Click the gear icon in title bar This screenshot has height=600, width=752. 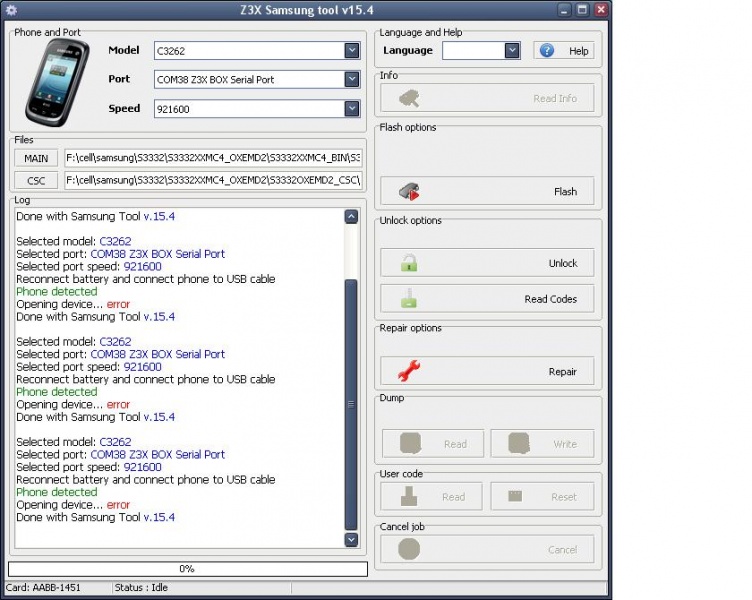[x=11, y=10]
